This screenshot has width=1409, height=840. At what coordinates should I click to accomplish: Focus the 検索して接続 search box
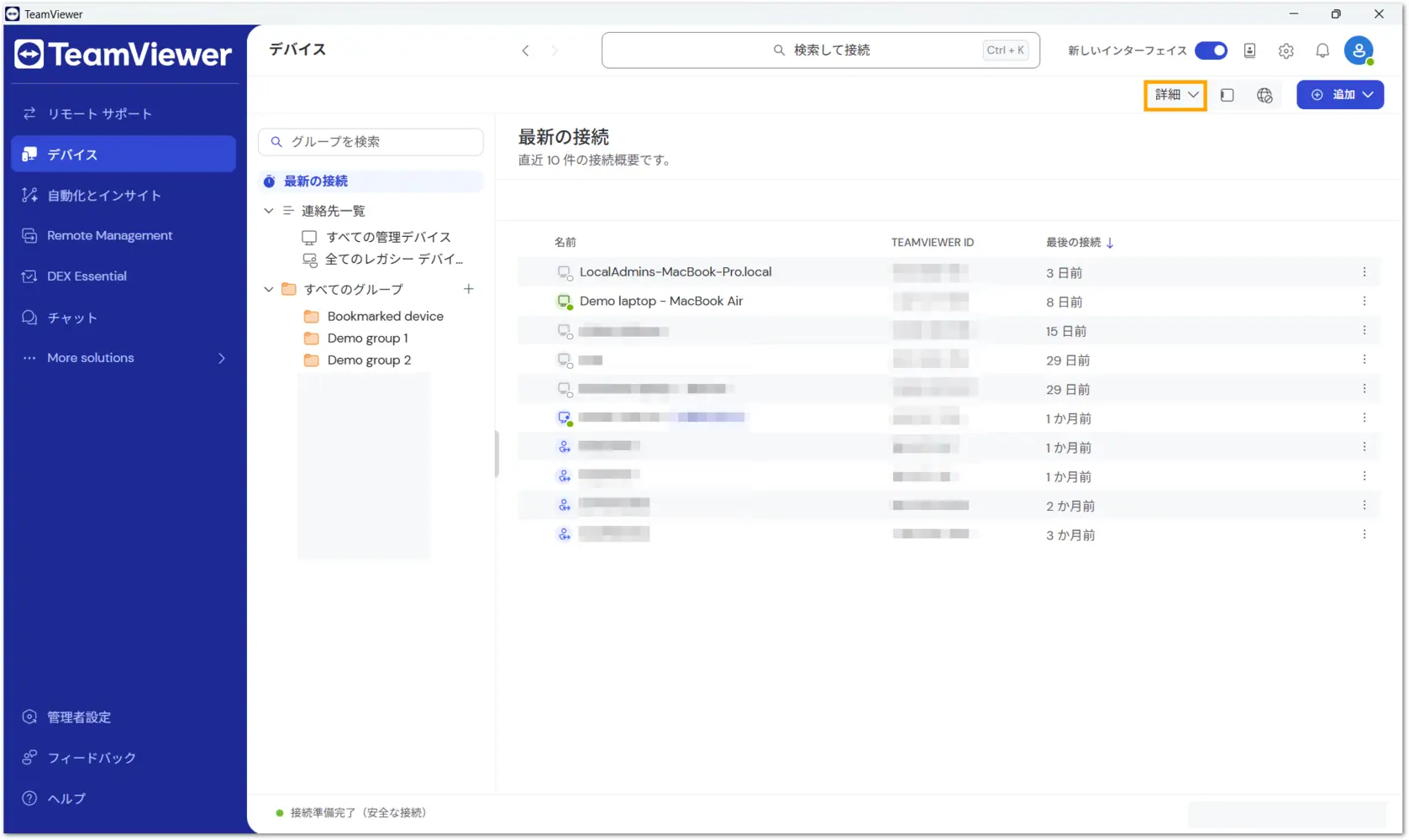(x=821, y=50)
